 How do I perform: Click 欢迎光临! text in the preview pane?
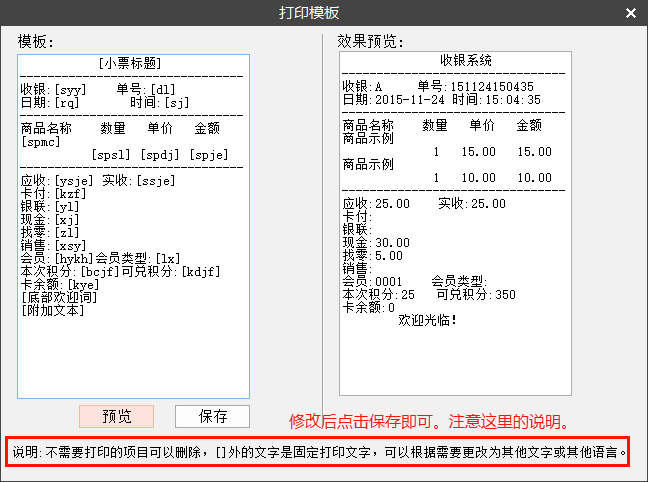428,320
